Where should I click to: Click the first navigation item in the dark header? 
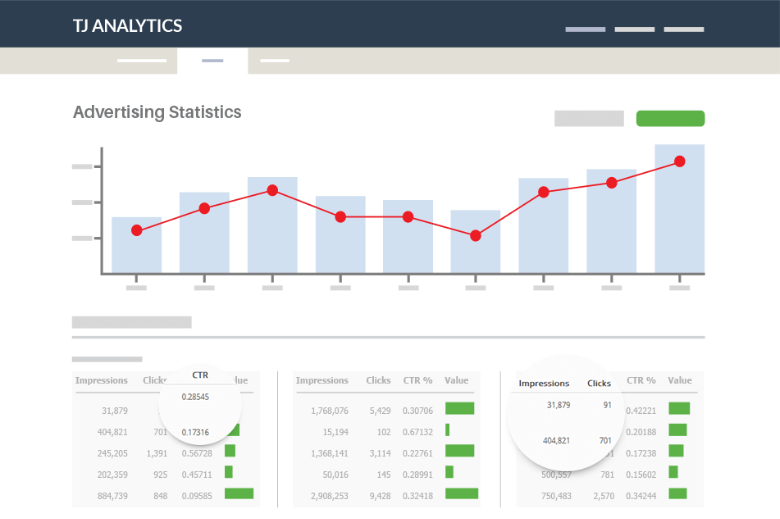[x=585, y=29]
